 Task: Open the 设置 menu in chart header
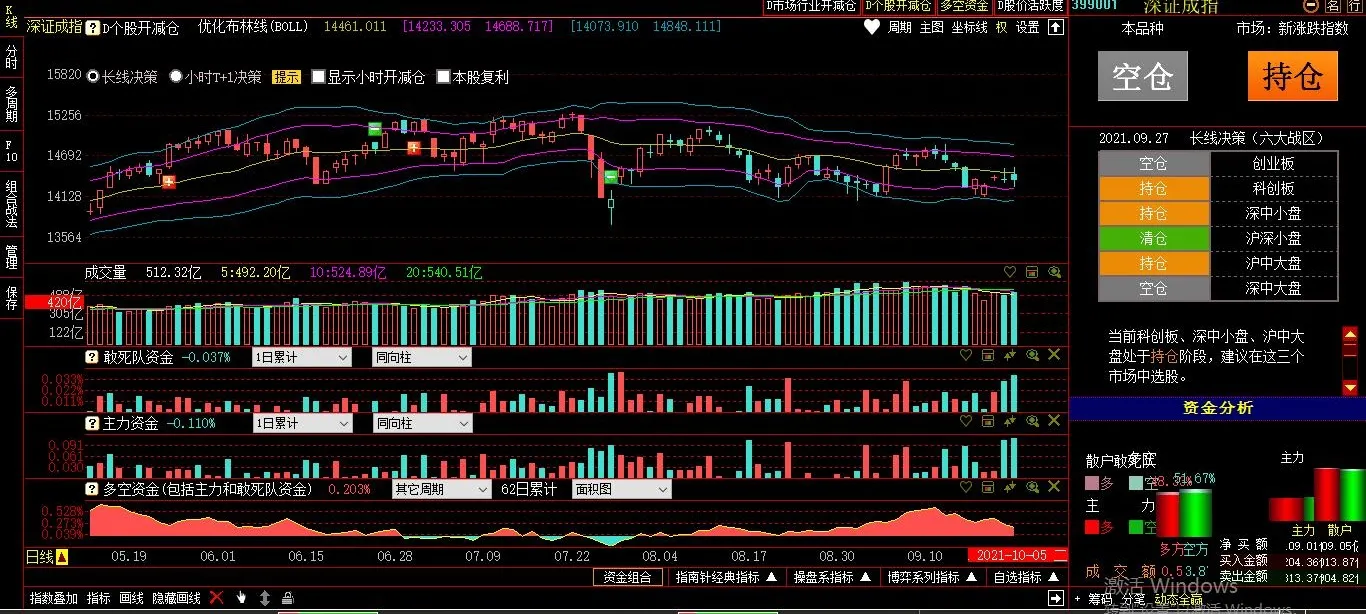coord(1028,28)
